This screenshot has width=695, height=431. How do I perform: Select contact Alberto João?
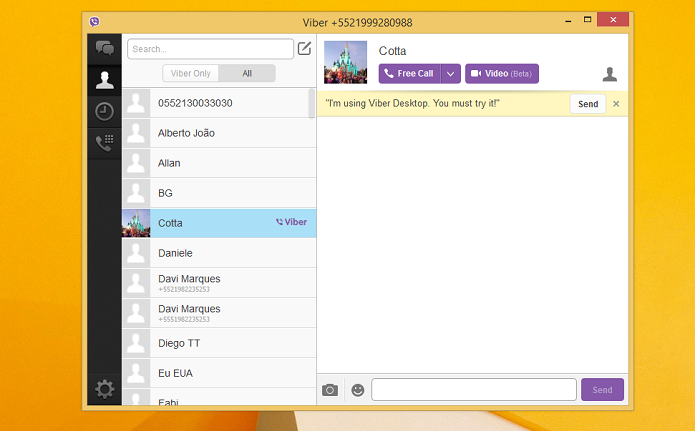[219, 133]
